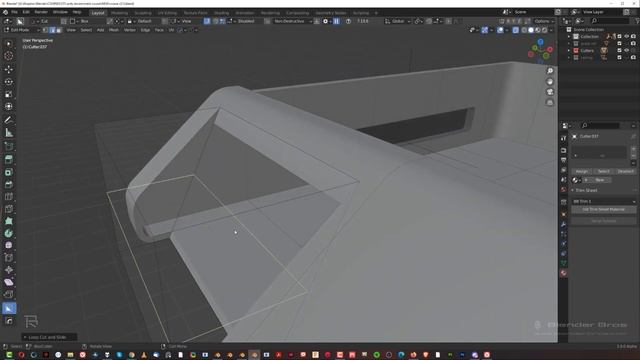
Task: Open the Render menu
Action: point(41,12)
